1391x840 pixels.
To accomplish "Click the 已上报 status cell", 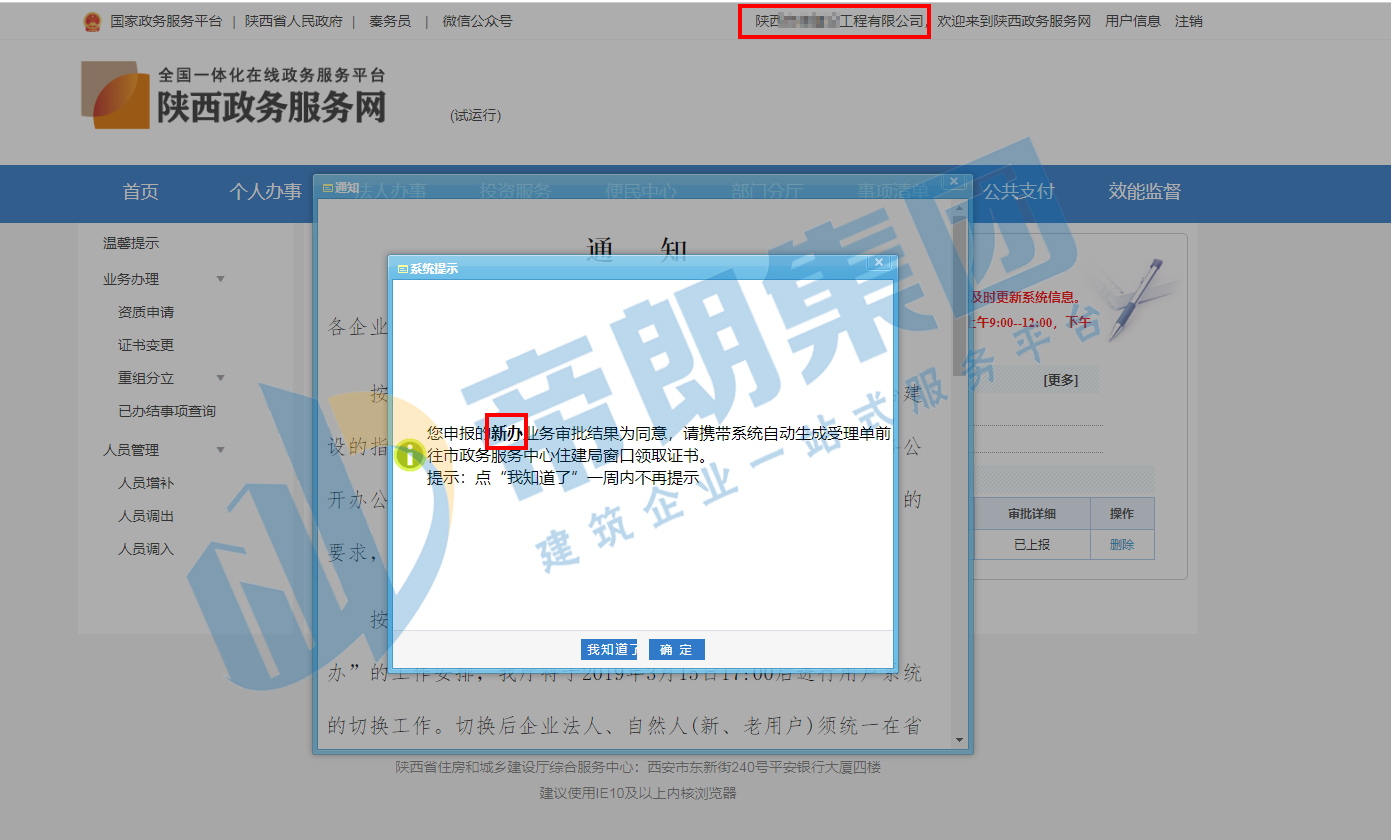I will [1032, 545].
